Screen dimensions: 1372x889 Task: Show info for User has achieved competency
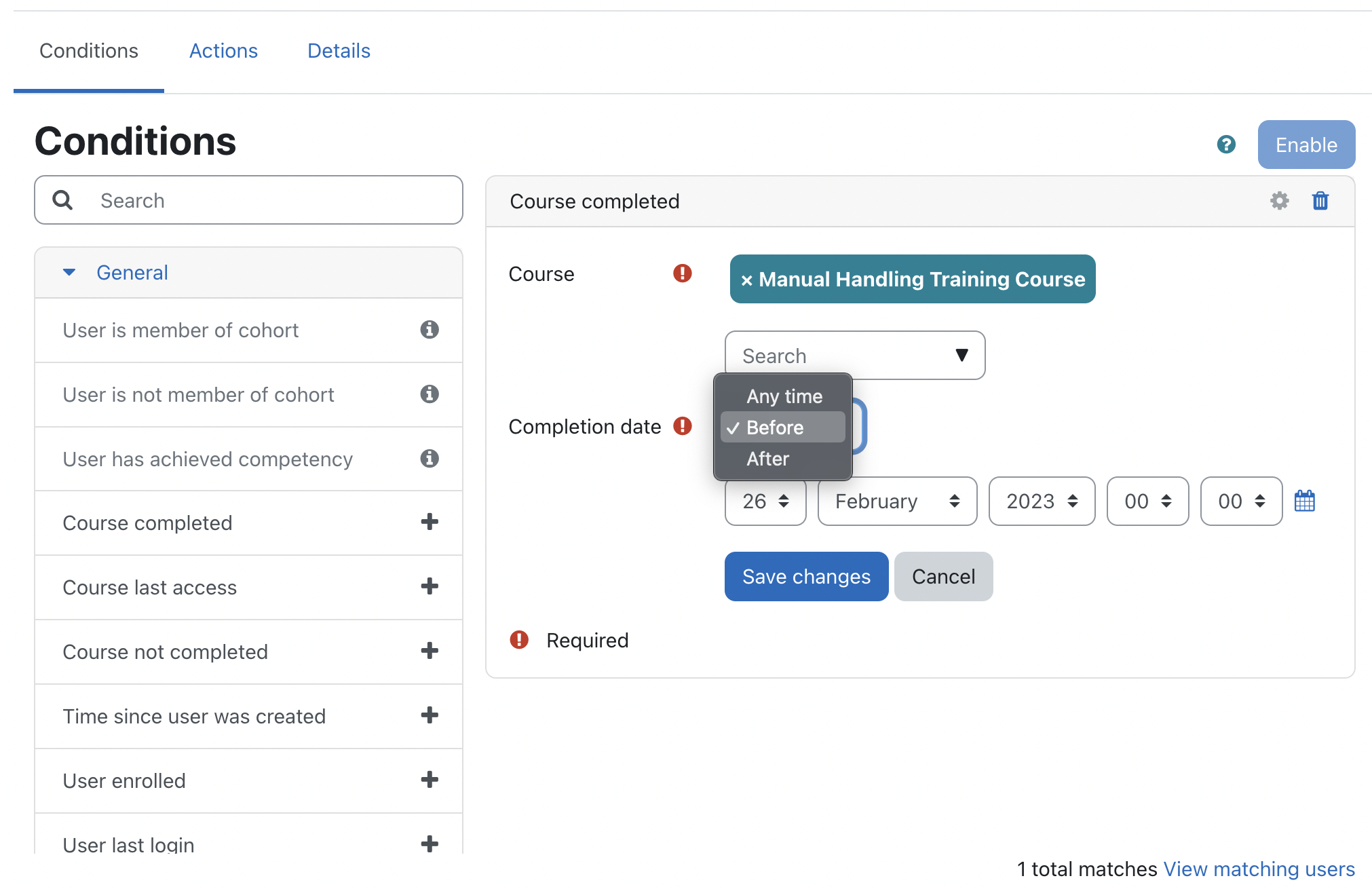(429, 459)
